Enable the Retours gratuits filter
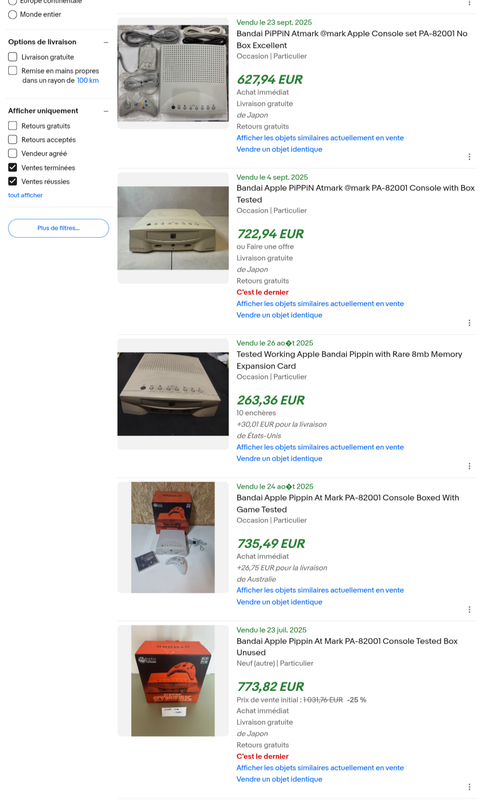Viewport: 485px width, 800px height. pos(13,126)
